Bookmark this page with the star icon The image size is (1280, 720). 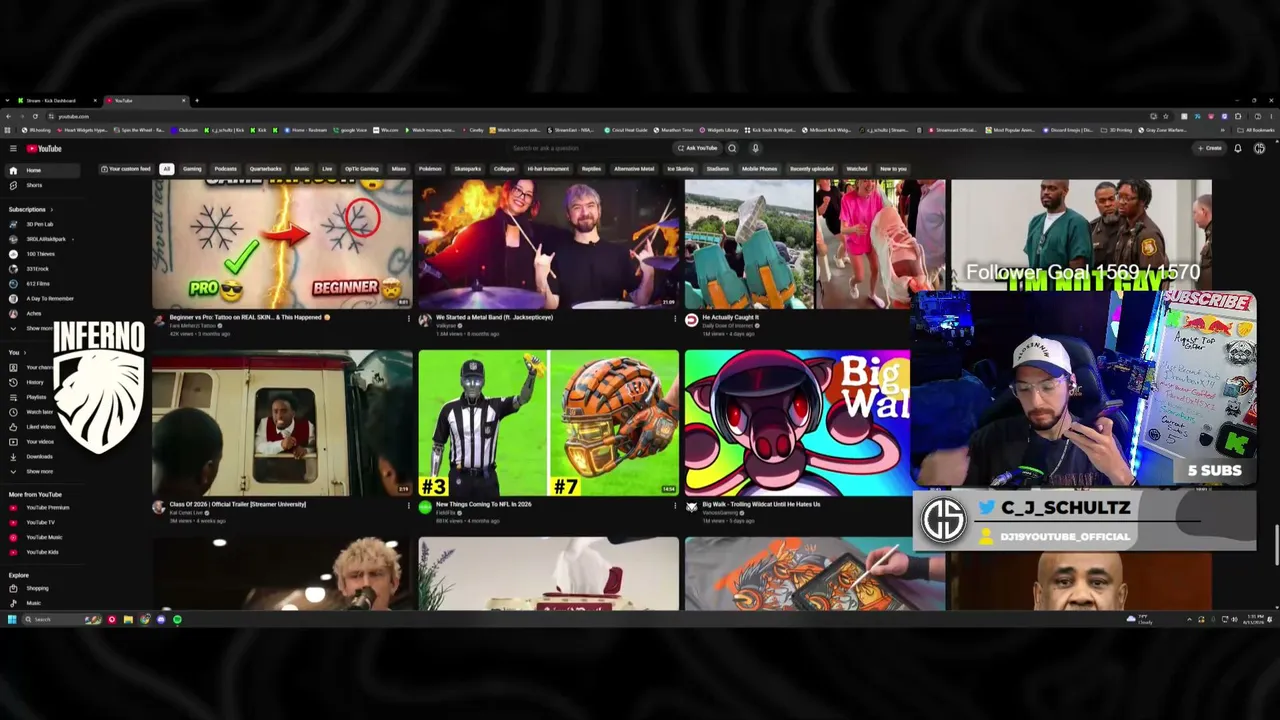pos(1165,116)
